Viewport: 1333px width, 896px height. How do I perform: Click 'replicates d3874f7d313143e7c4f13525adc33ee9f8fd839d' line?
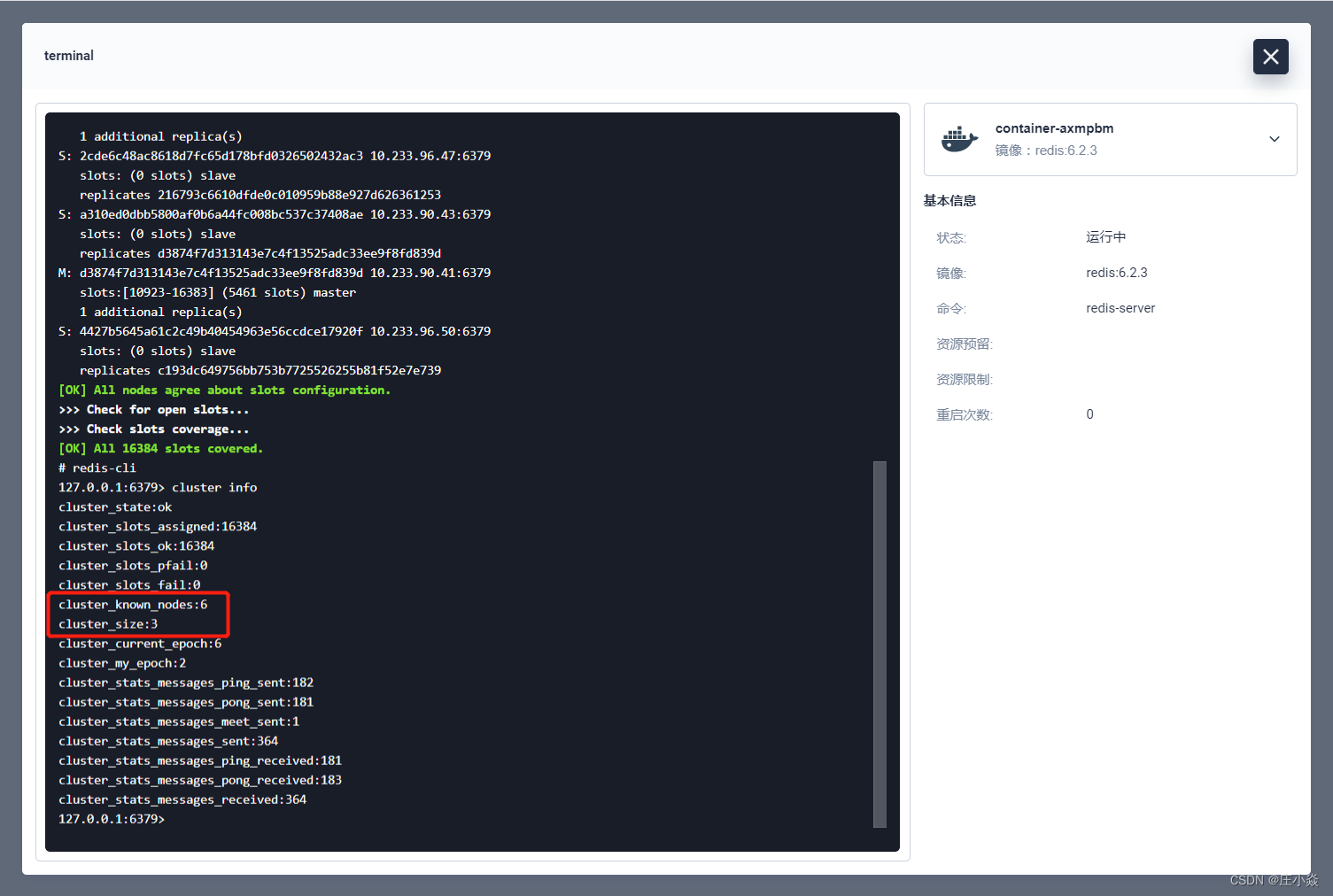[260, 254]
